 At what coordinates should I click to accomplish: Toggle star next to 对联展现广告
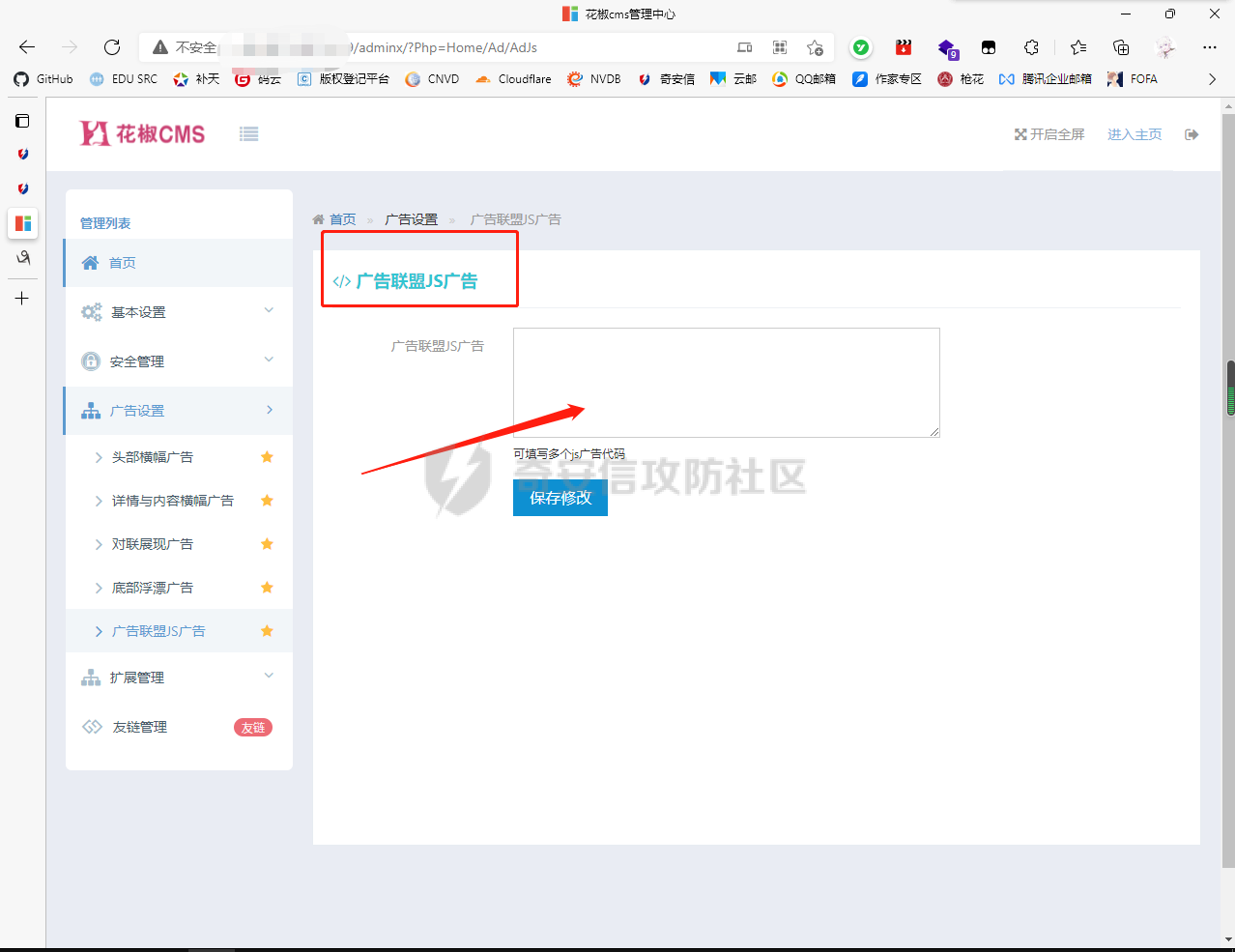267,544
